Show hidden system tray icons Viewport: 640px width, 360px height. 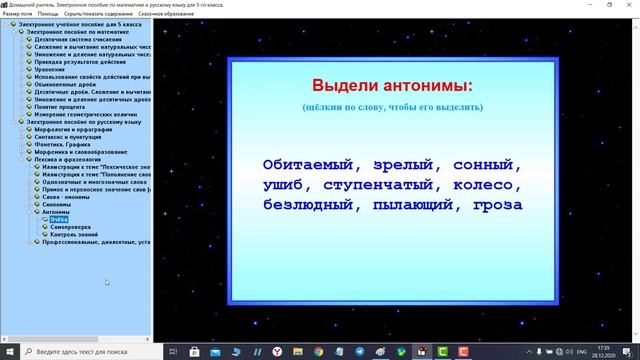point(529,351)
